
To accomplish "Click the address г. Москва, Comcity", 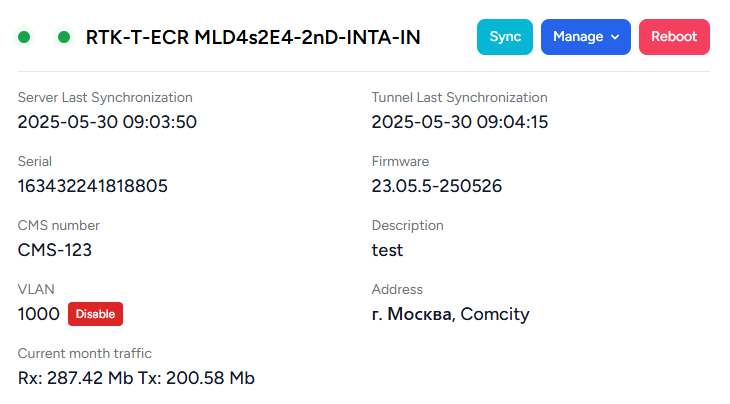I will [450, 315].
